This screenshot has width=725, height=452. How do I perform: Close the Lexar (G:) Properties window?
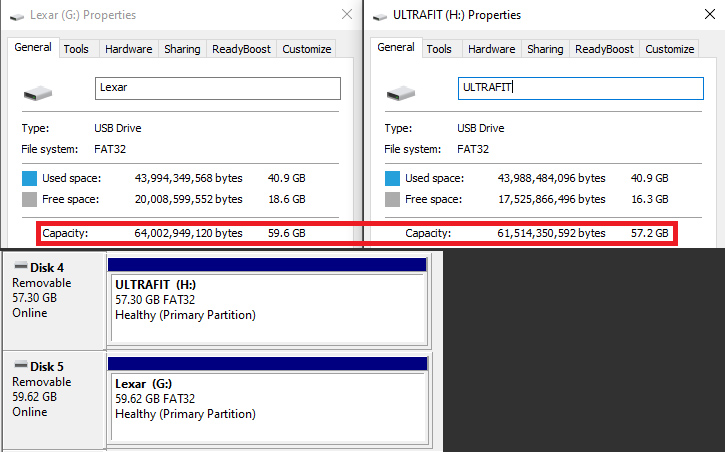tap(347, 14)
